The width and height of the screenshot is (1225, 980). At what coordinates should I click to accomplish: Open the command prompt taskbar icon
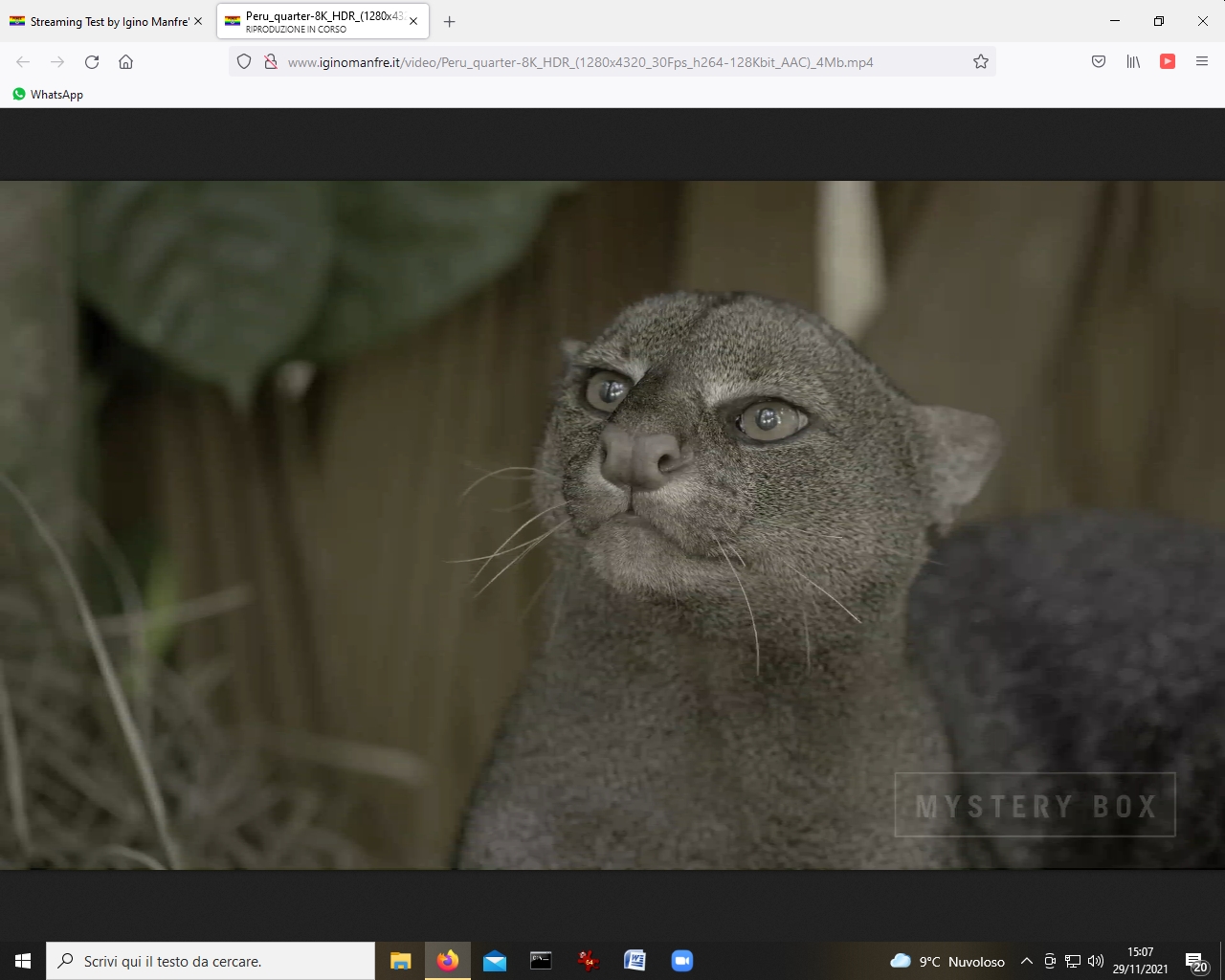(x=542, y=961)
